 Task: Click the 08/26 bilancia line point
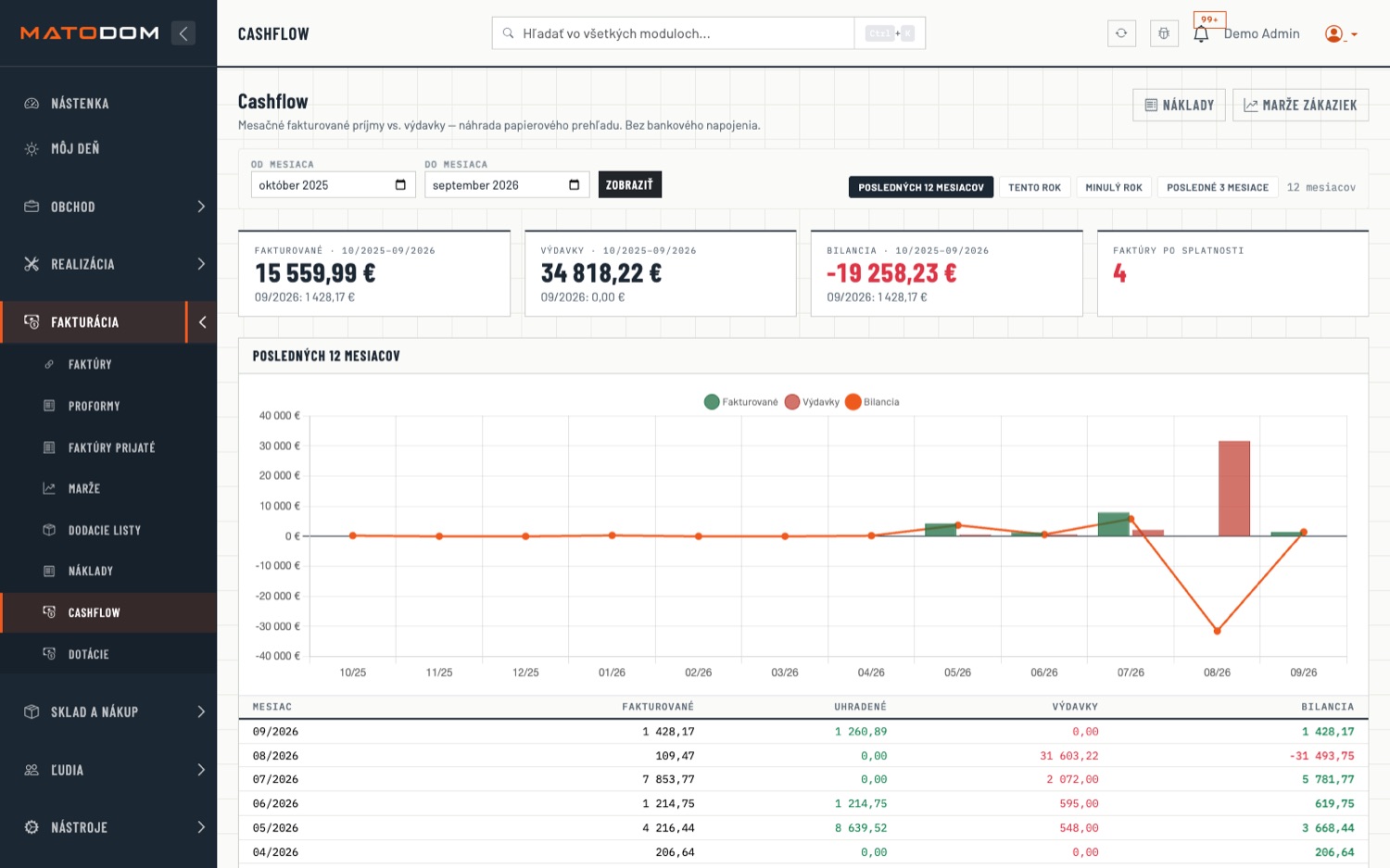click(x=1217, y=631)
